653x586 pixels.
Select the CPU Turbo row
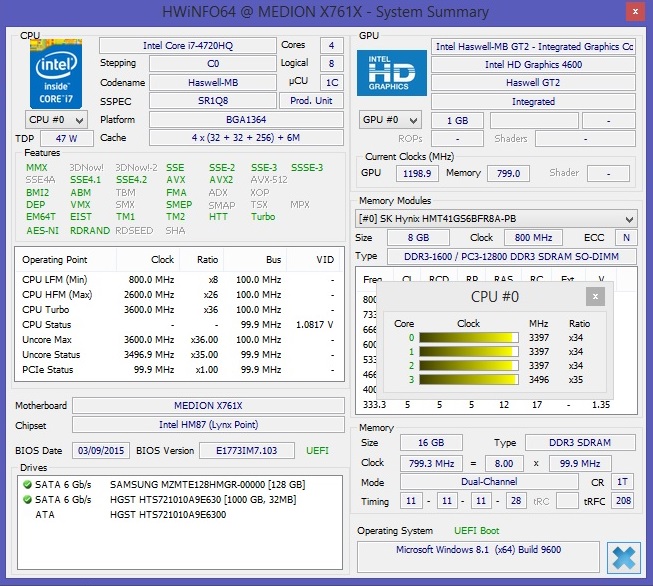coord(179,309)
